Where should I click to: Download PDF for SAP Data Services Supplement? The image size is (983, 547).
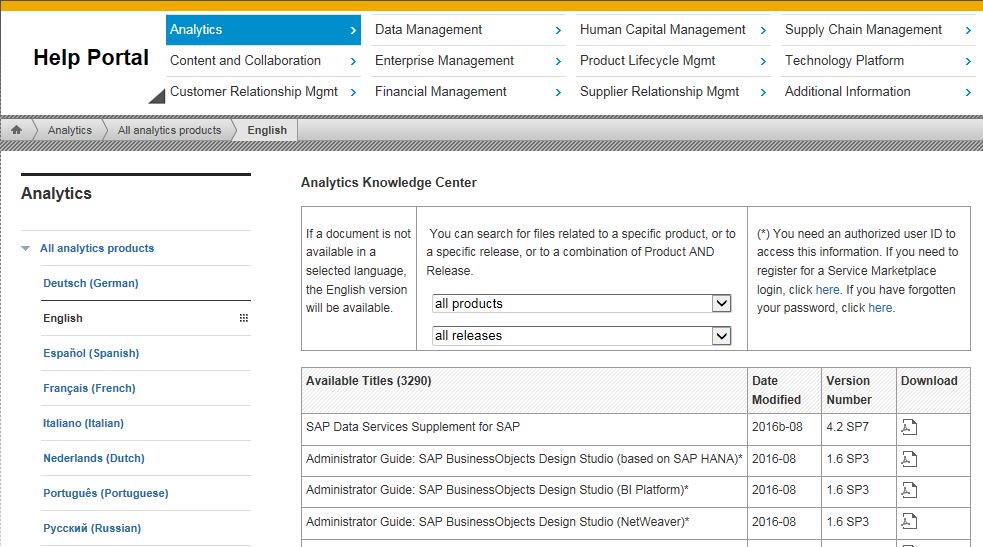coord(909,427)
